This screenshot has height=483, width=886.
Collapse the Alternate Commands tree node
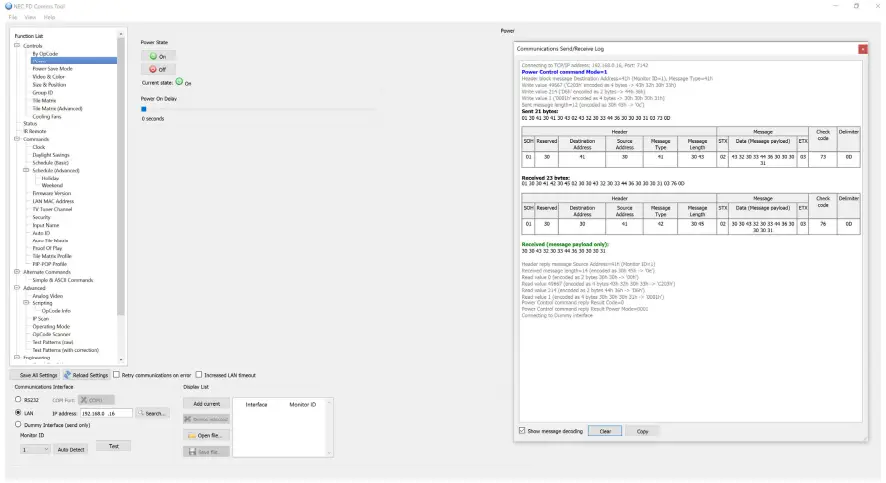point(17,272)
